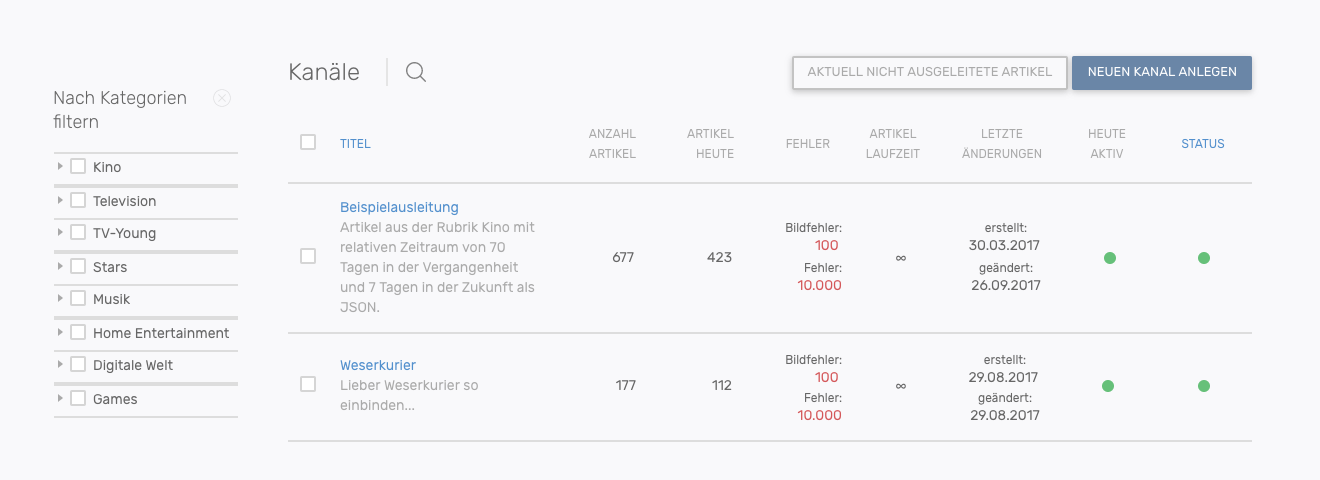Enable the Kino category checkbox
This screenshot has height=480, width=1320.
pos(78,167)
